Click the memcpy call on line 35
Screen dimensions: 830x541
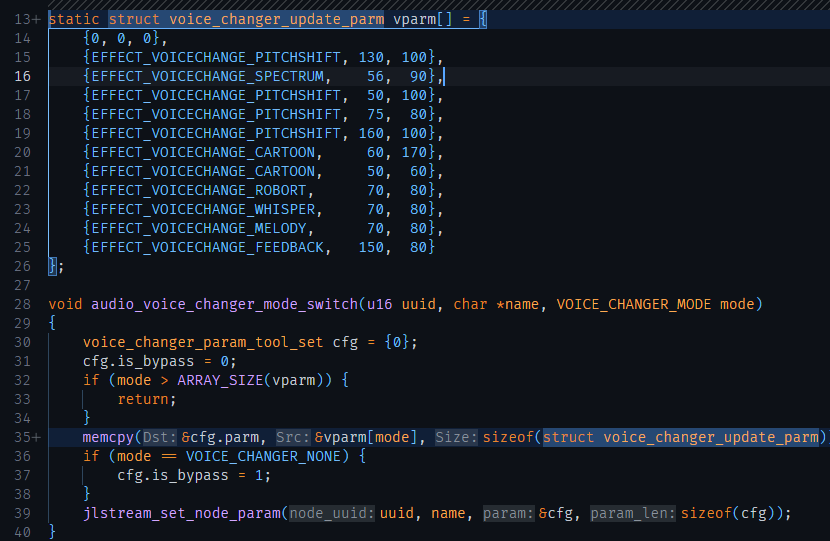click(x=108, y=437)
